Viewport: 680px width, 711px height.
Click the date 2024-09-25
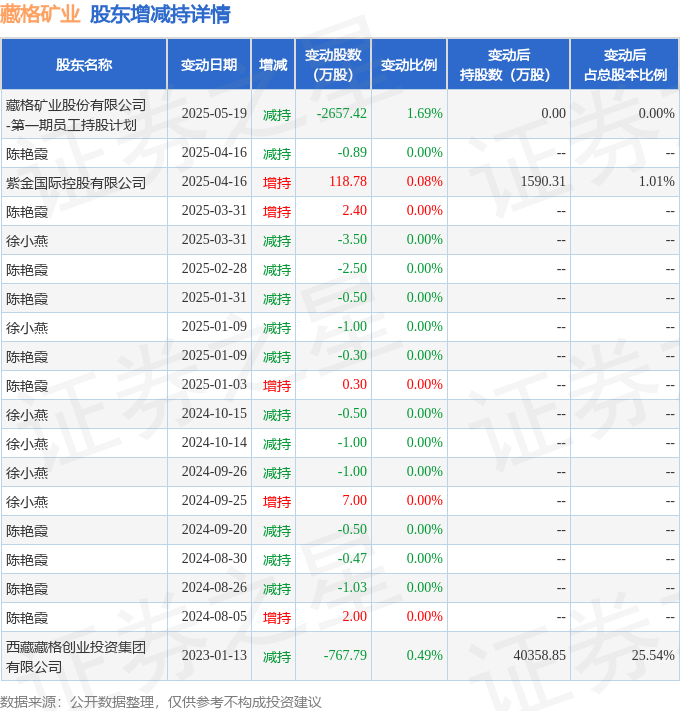pyautogui.click(x=214, y=501)
